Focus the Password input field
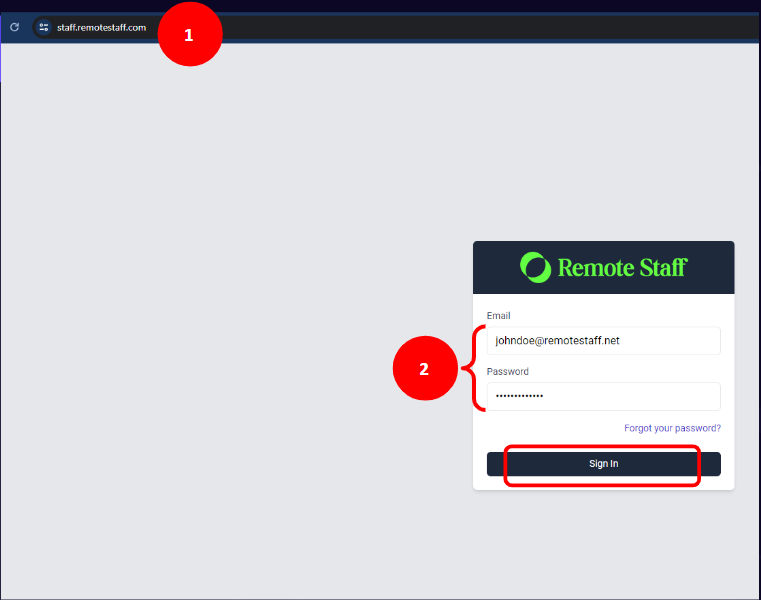Viewport: 761px width, 600px height. pos(603,397)
